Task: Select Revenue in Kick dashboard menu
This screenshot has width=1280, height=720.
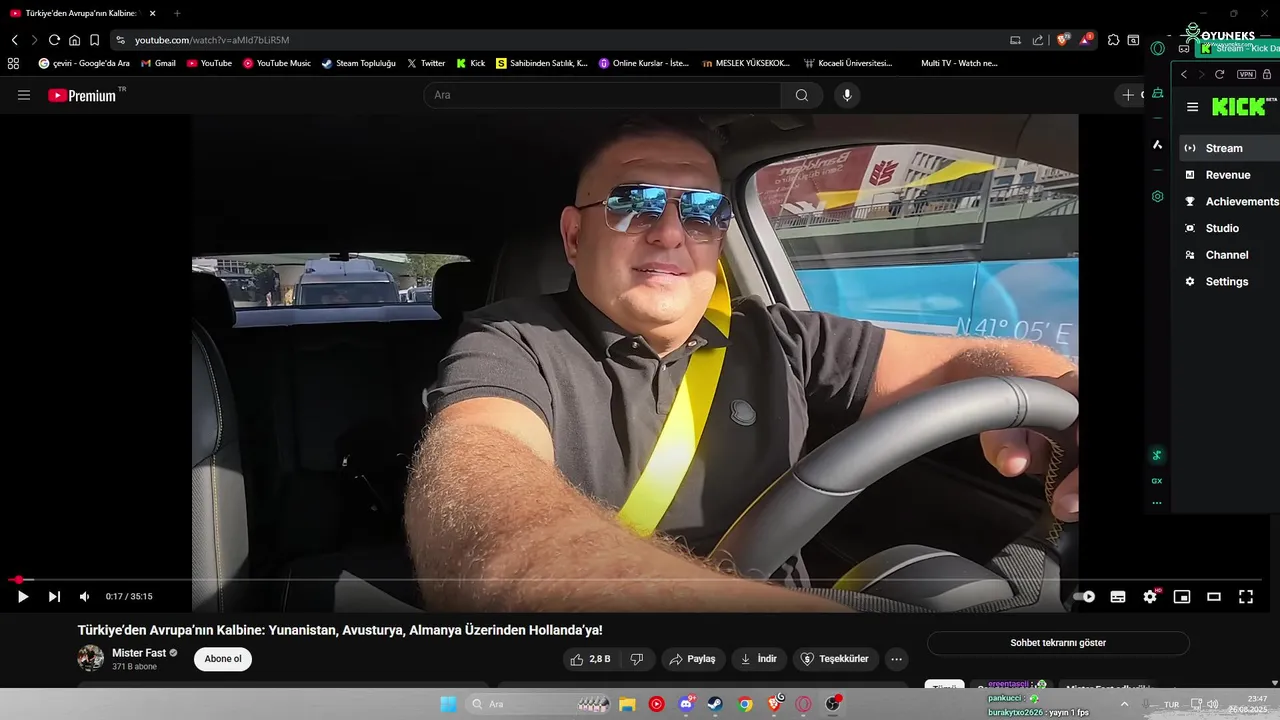Action: pos(1229,175)
